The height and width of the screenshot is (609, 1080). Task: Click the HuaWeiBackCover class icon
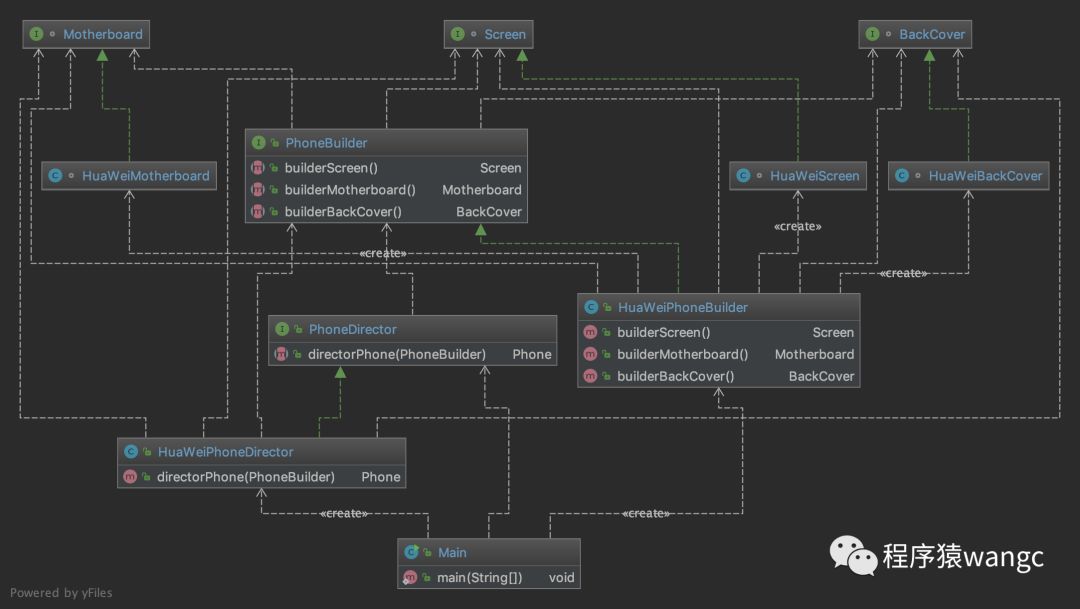(902, 176)
